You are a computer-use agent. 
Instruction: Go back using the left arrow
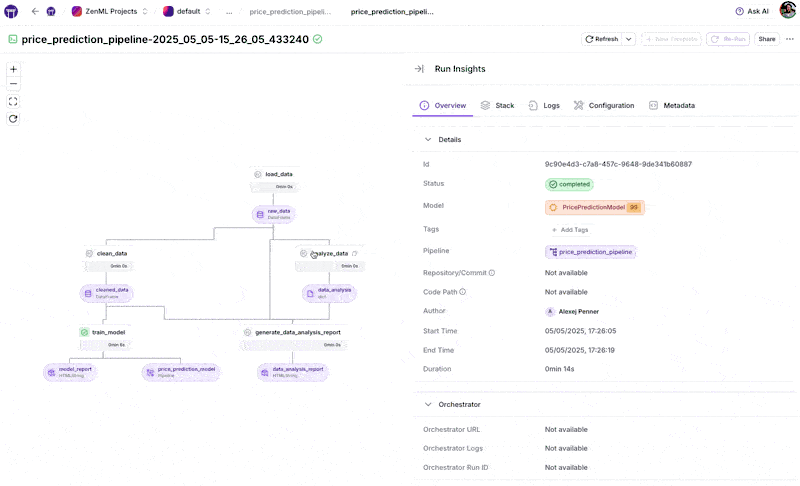coord(35,11)
